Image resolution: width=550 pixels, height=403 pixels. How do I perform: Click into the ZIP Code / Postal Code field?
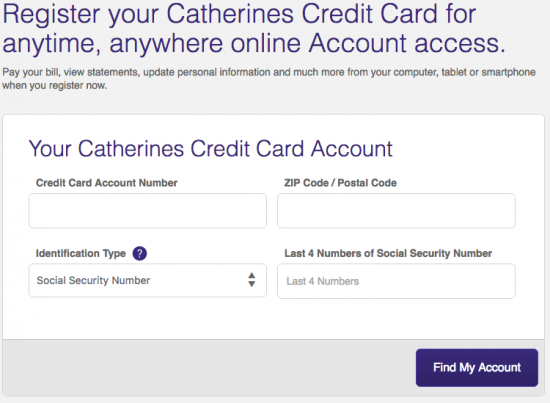[x=396, y=210]
